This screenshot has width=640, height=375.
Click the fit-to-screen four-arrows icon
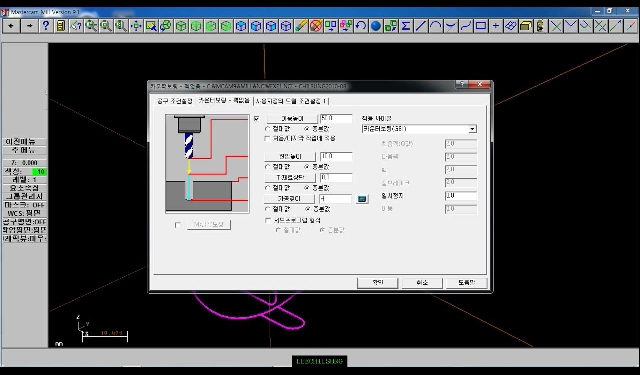136,26
